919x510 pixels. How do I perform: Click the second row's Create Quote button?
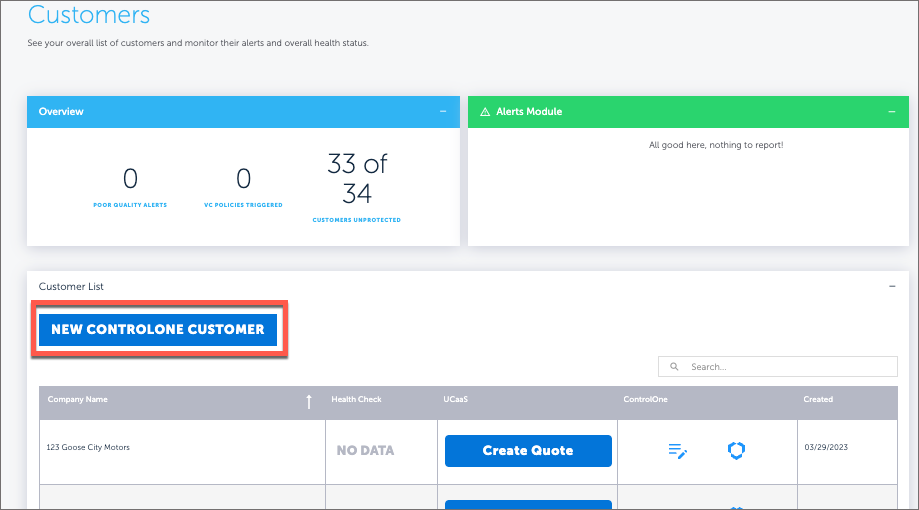pos(528,505)
